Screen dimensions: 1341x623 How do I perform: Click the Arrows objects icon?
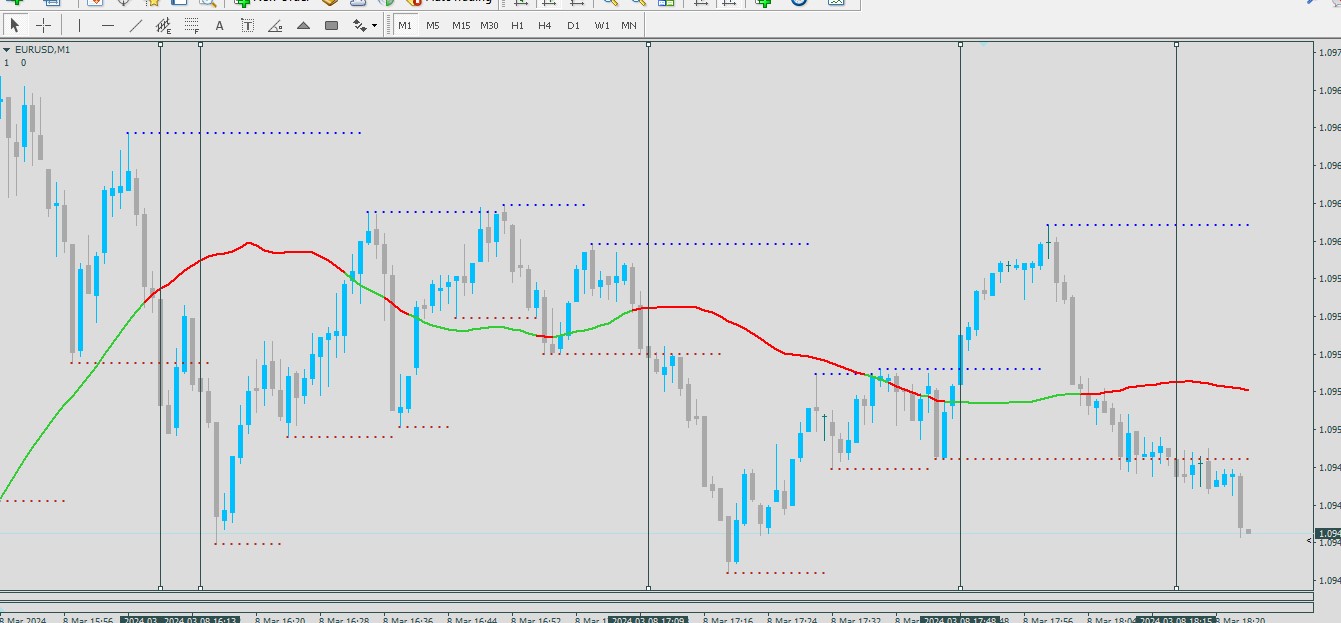[x=359, y=25]
